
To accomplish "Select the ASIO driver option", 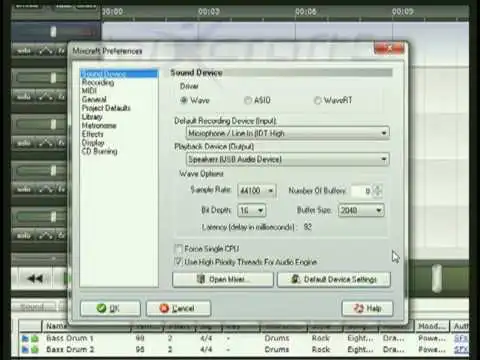I will pyautogui.click(x=248, y=100).
